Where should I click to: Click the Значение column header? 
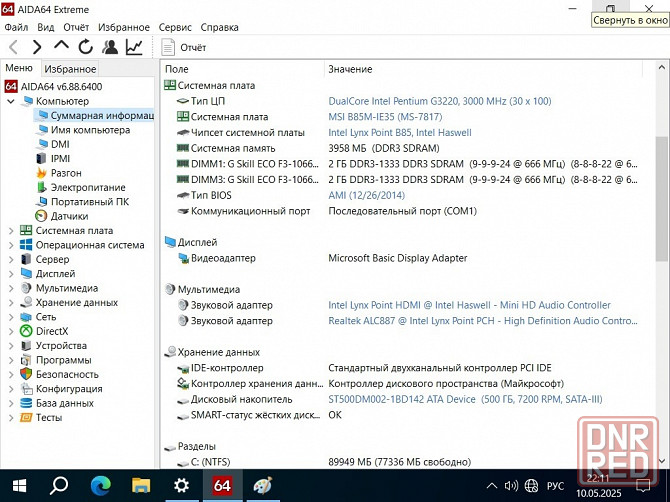pos(484,69)
